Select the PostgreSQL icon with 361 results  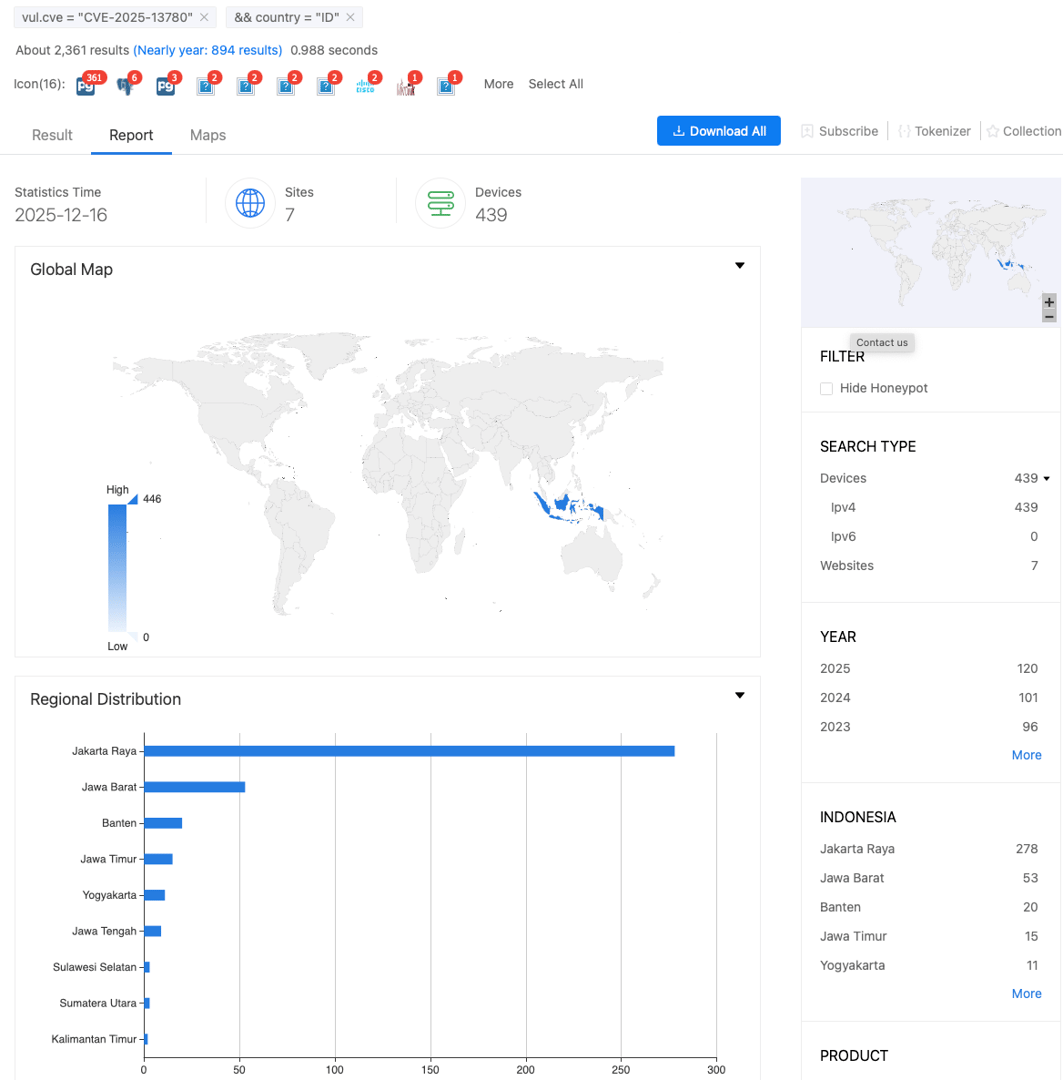point(85,85)
